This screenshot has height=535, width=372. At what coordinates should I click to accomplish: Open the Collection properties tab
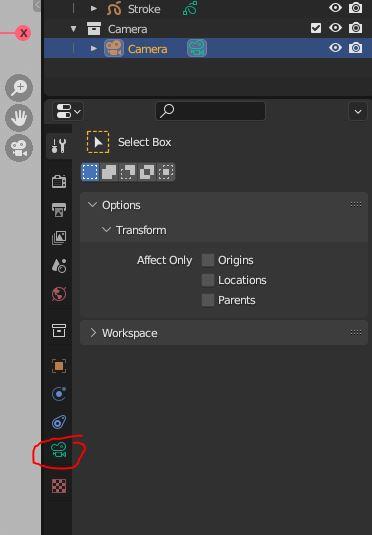tap(59, 330)
